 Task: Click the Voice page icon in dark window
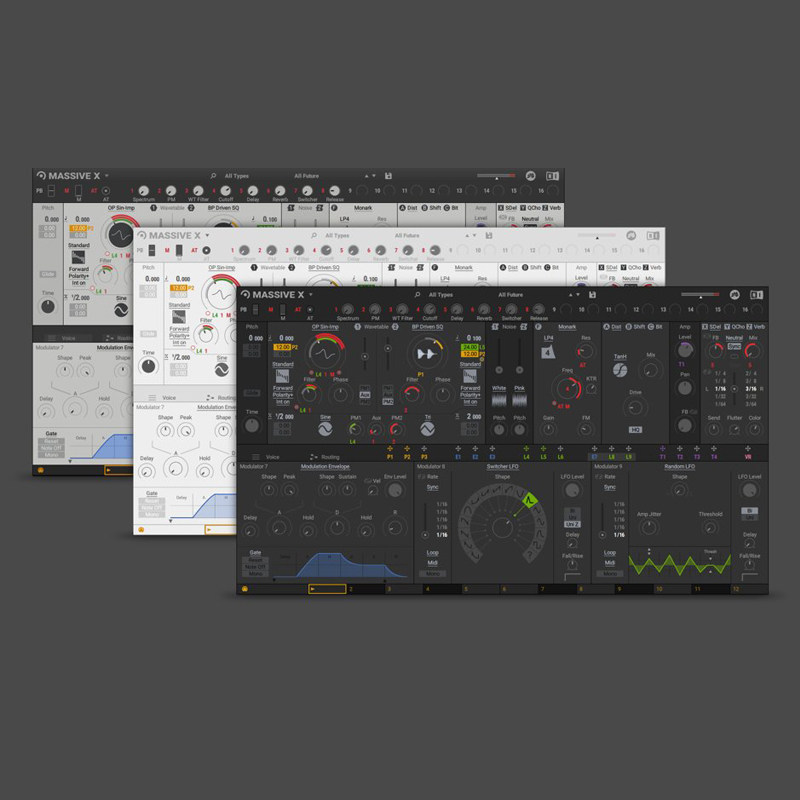(256, 457)
